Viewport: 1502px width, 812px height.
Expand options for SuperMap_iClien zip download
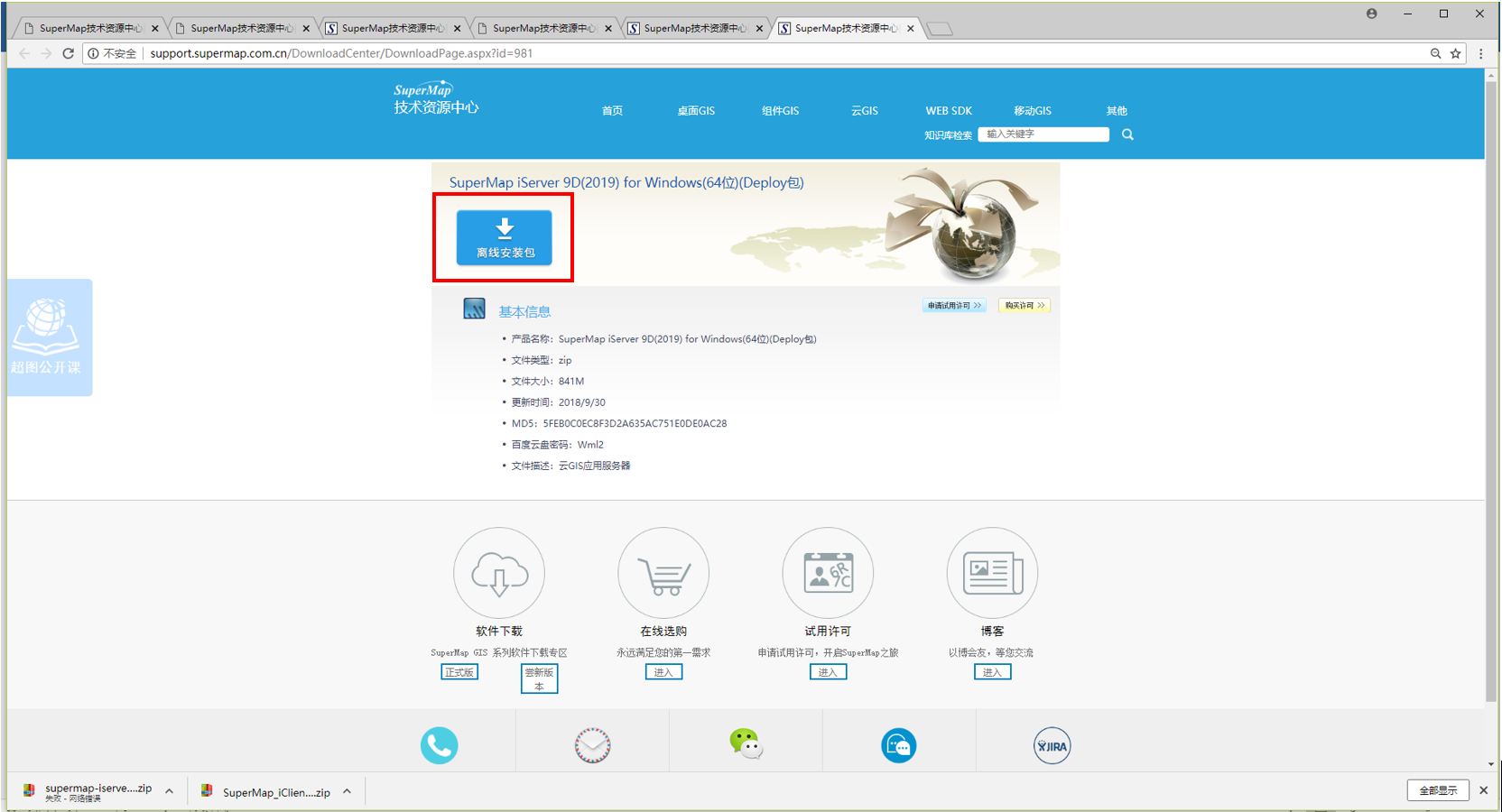pyautogui.click(x=347, y=791)
